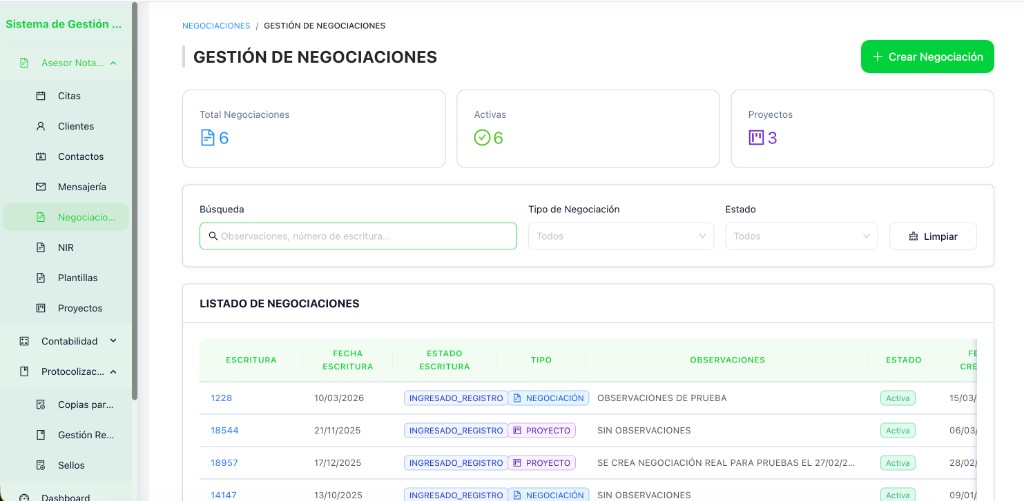
Task: Click the ESTADO ESCRITURA column header
Action: [x=444, y=360]
